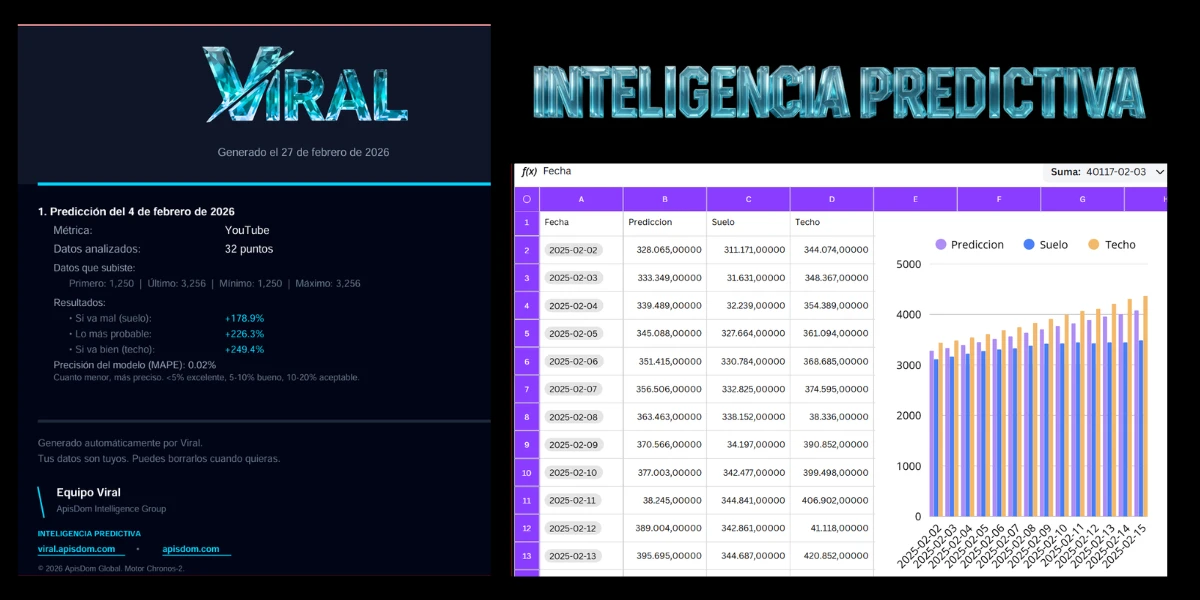
Task: Click the Inteligencia Predictiva banner graphic
Action: [838, 88]
